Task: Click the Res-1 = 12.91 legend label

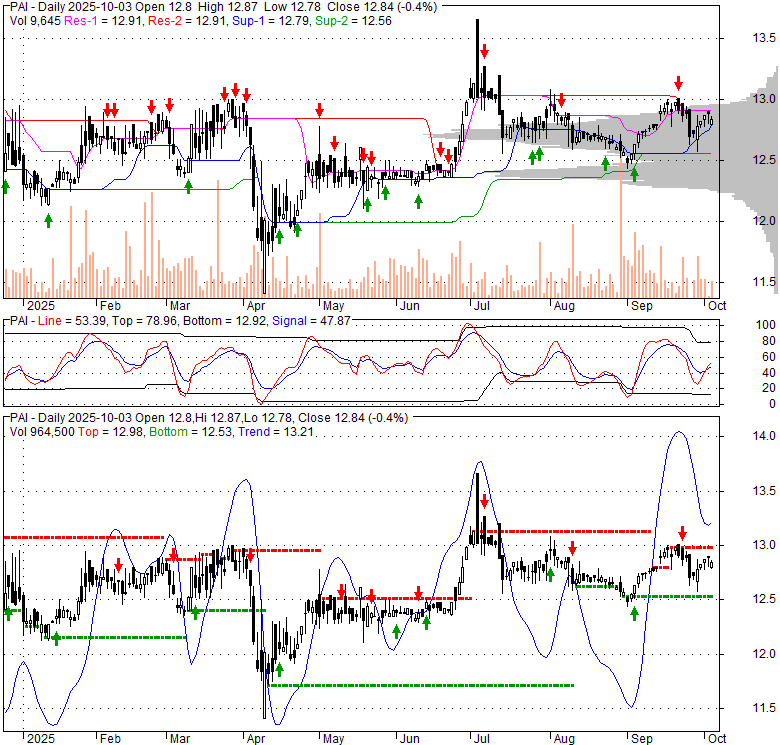Action: (x=104, y=21)
